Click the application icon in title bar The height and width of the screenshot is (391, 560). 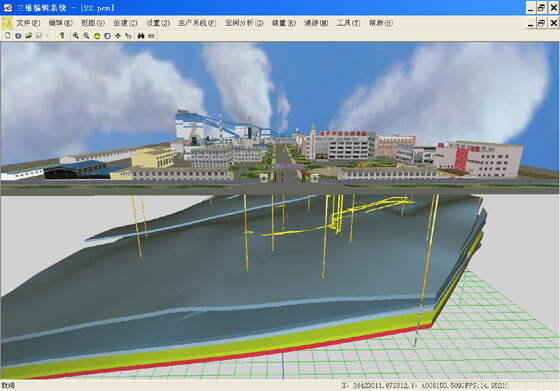tap(8, 7)
